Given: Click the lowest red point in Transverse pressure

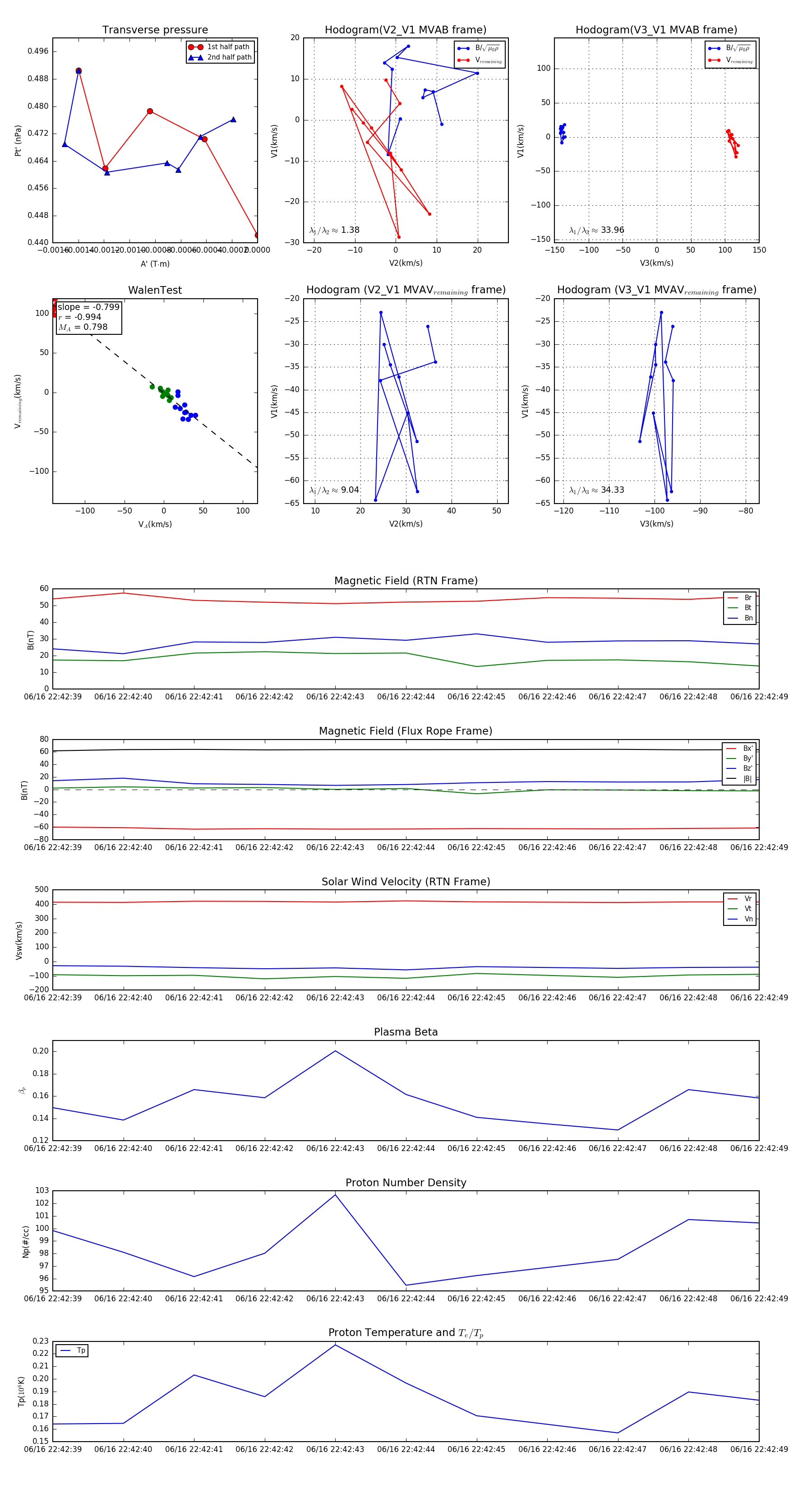Looking at the screenshot, I should pyautogui.click(x=257, y=235).
